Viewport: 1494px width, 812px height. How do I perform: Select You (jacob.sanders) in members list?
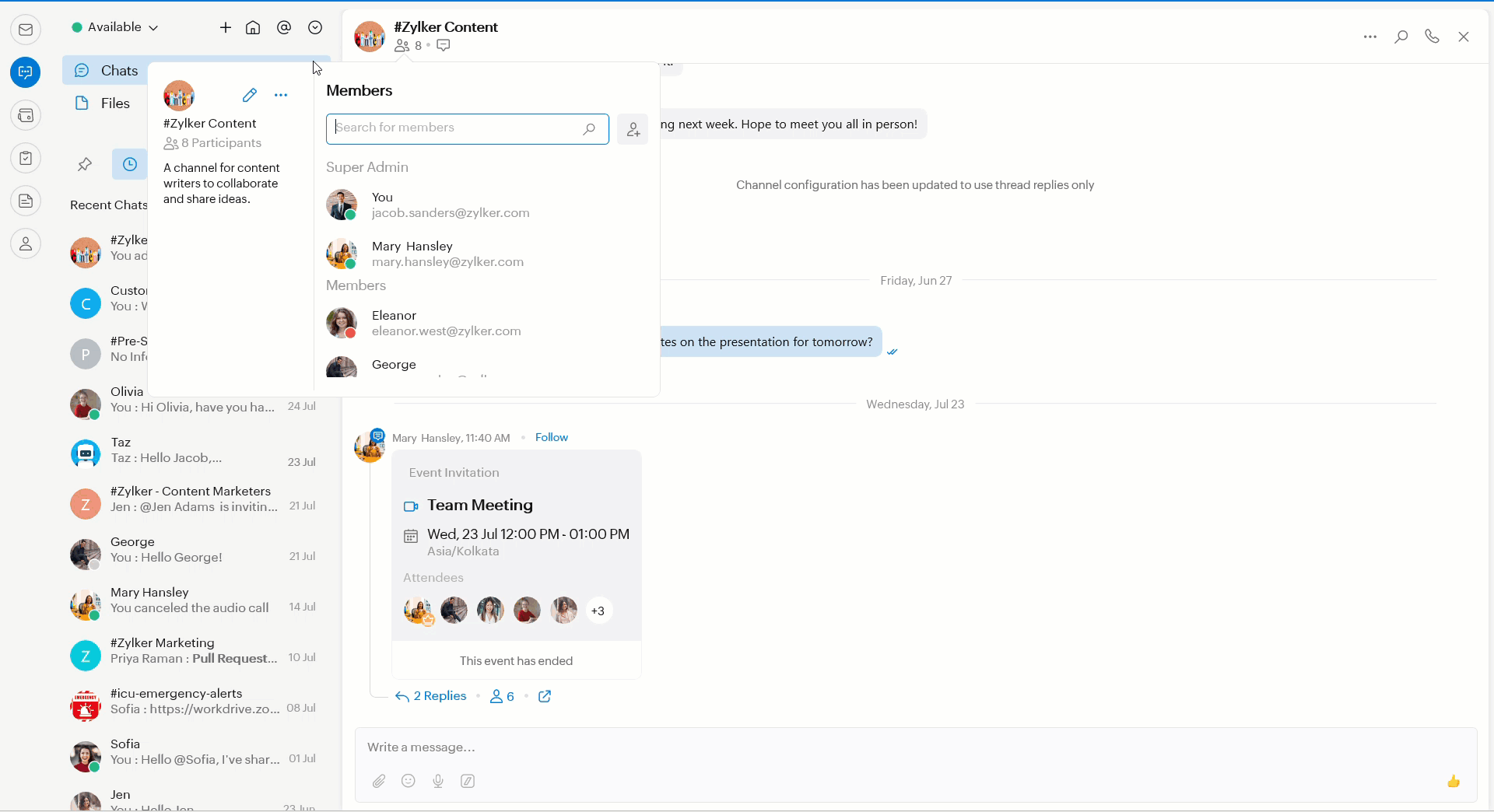click(486, 205)
